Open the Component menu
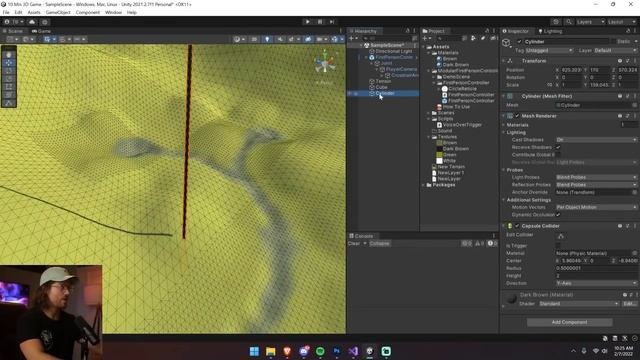This screenshot has height=360, width=640. click(87, 12)
